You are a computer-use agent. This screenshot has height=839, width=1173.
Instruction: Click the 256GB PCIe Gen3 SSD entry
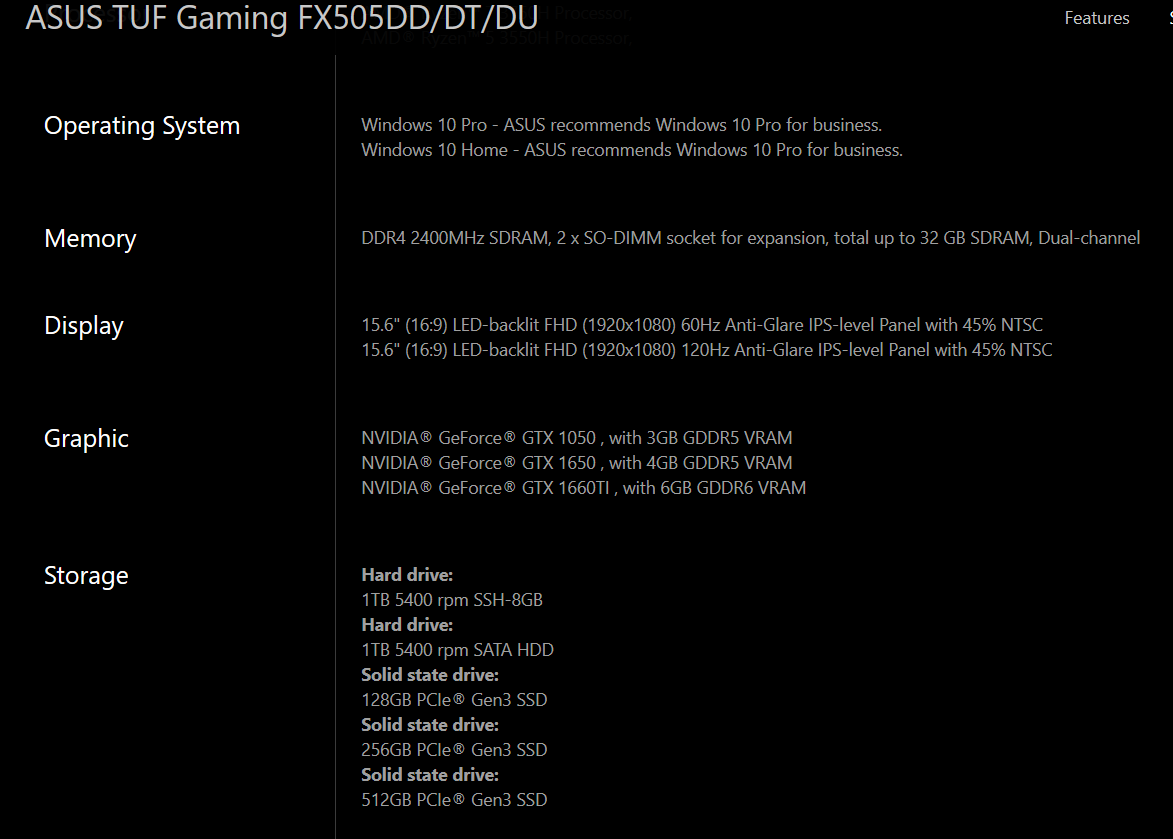tap(454, 750)
